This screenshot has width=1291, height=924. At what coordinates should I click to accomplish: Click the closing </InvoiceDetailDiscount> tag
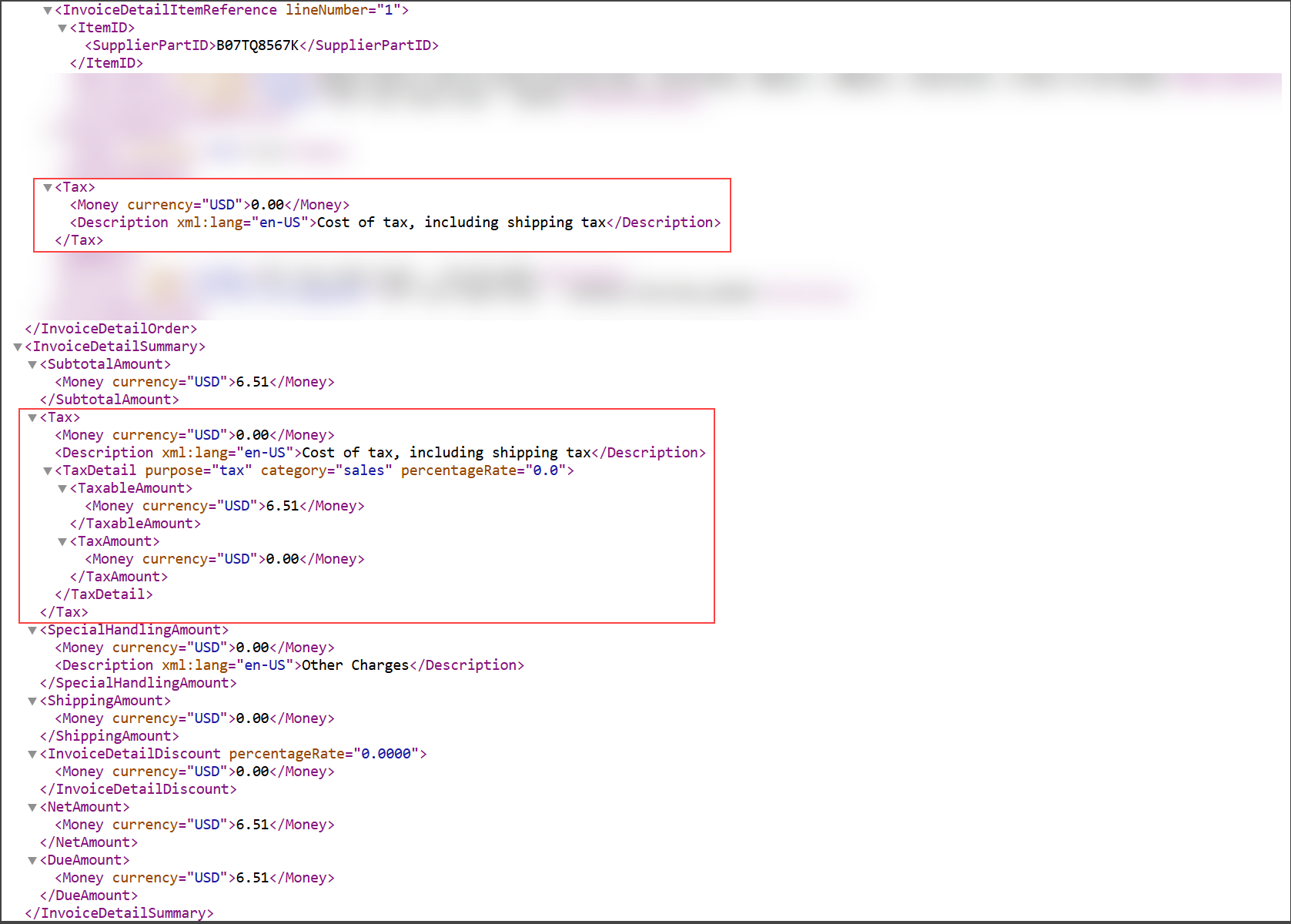coord(139,789)
